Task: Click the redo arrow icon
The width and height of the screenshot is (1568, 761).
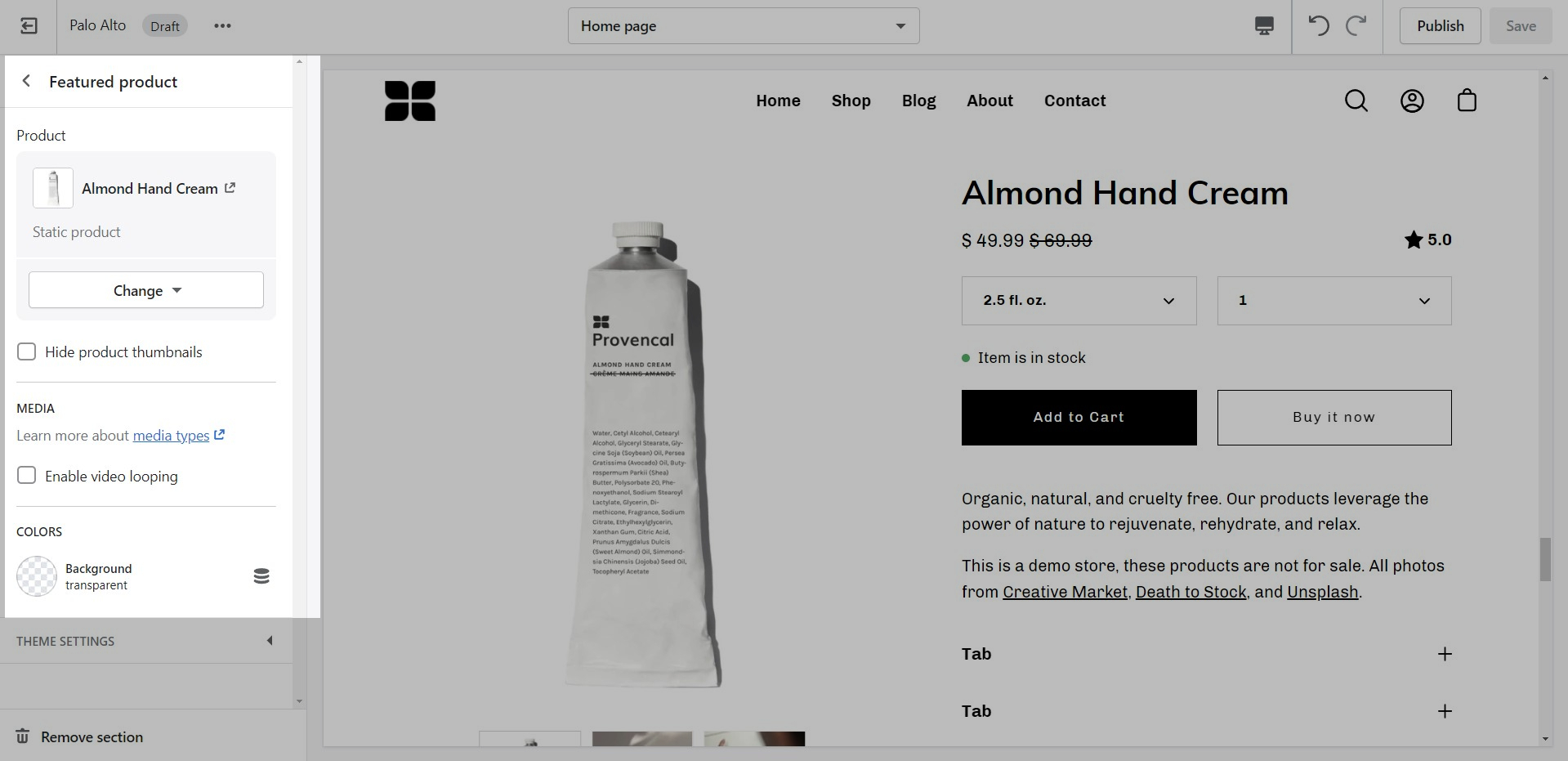Action: pyautogui.click(x=1356, y=26)
